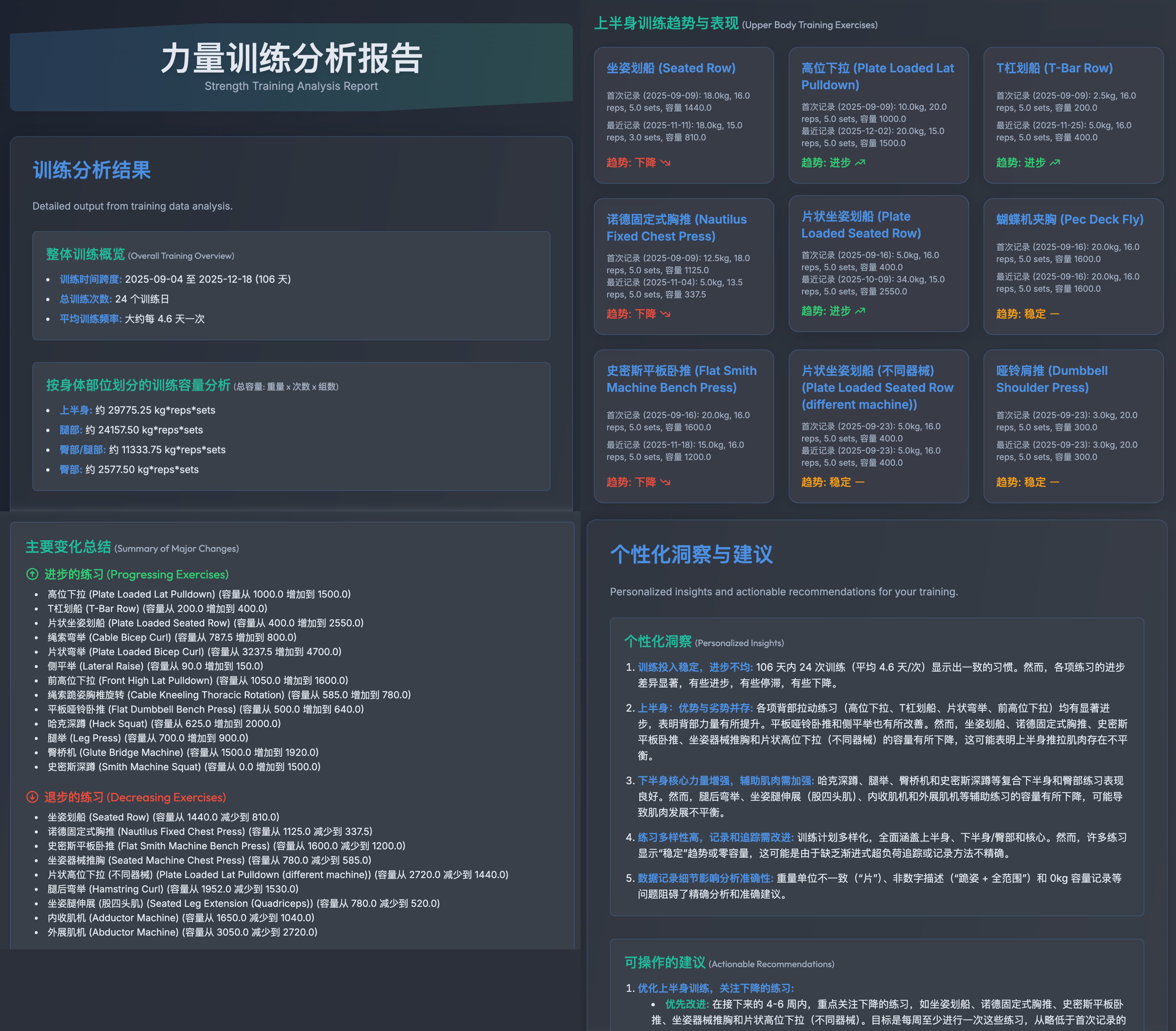Click the declining arrow in Flat Smith Bench Press card
The image size is (1176, 1031).
pyautogui.click(x=665, y=482)
